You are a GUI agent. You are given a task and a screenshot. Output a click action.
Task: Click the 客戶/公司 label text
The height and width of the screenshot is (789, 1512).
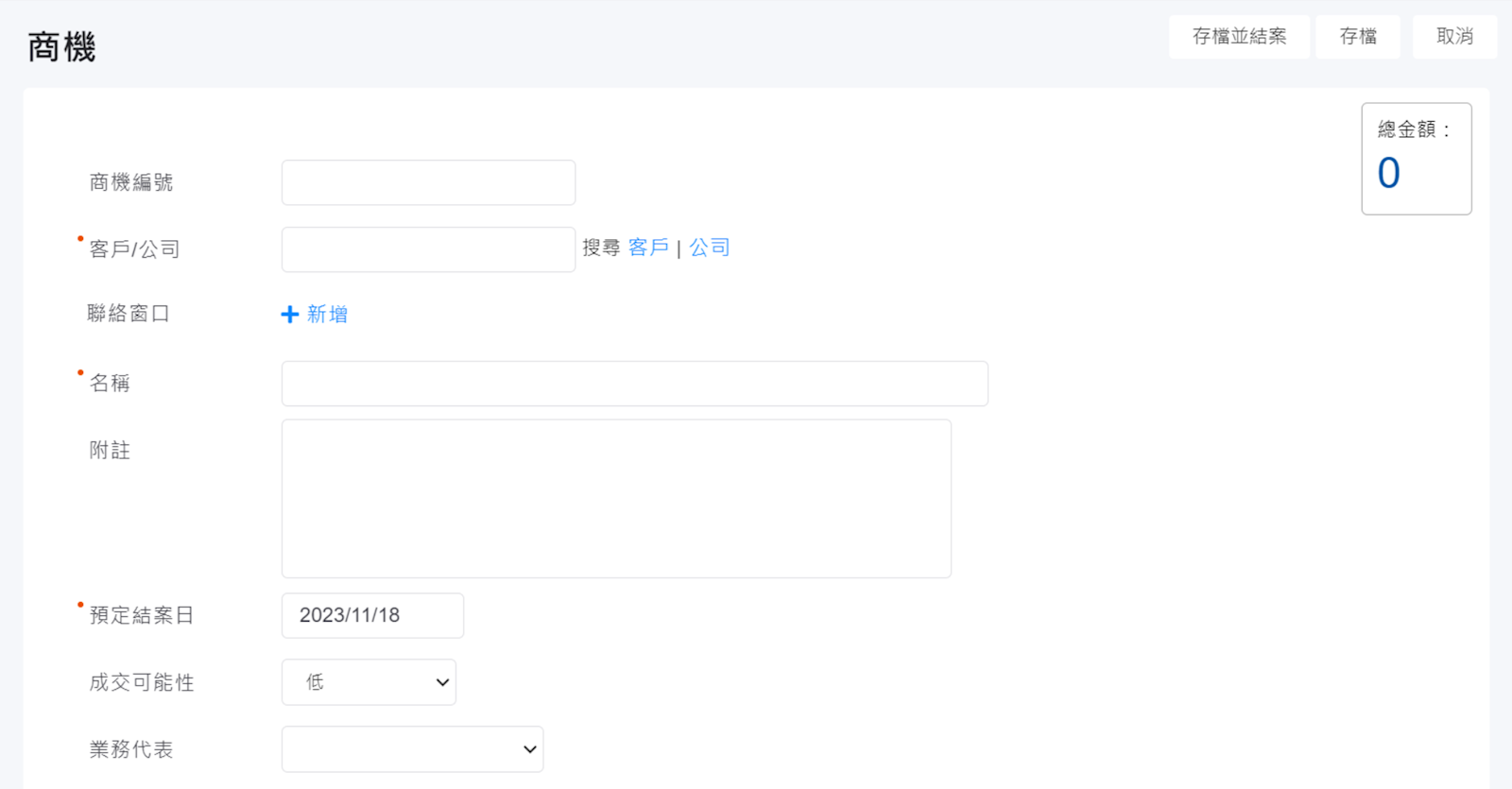(x=134, y=249)
